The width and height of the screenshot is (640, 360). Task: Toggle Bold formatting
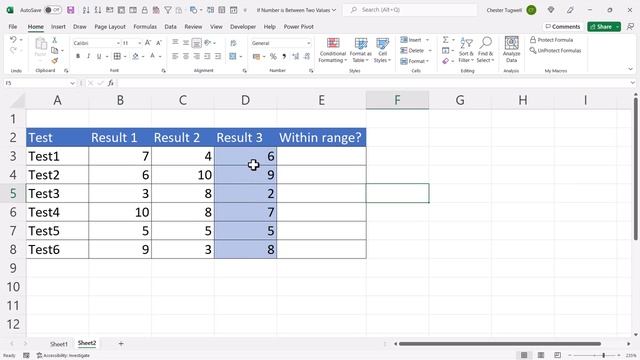pos(78,56)
